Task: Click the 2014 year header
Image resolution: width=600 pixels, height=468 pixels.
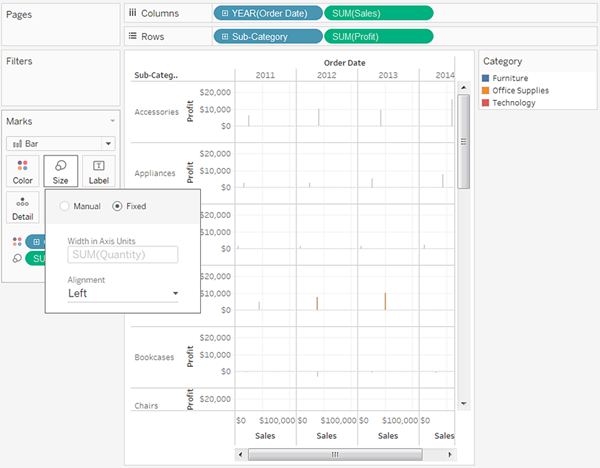Action: pyautogui.click(x=445, y=75)
